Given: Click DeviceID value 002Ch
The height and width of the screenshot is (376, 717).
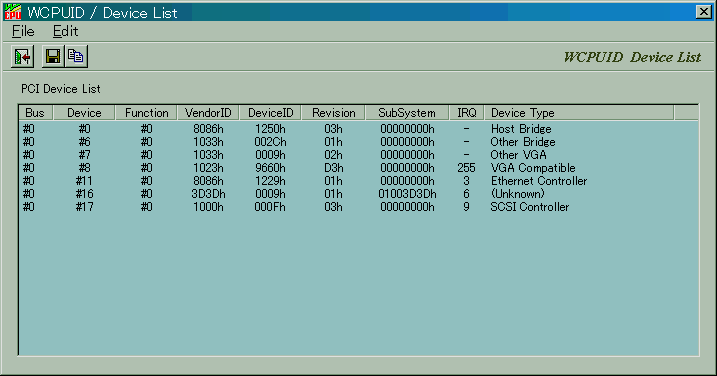Looking at the screenshot, I should (270, 142).
